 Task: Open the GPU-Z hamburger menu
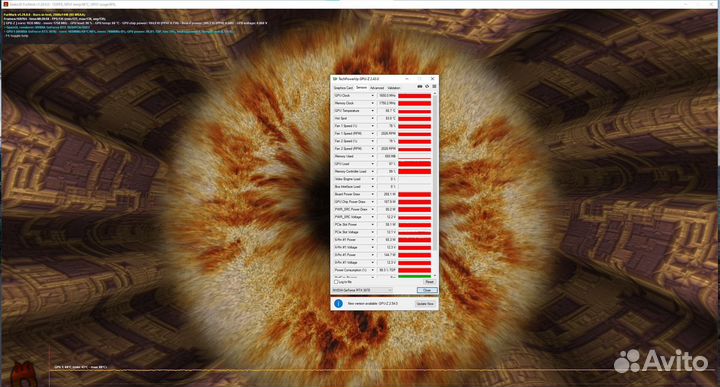pyautogui.click(x=434, y=87)
